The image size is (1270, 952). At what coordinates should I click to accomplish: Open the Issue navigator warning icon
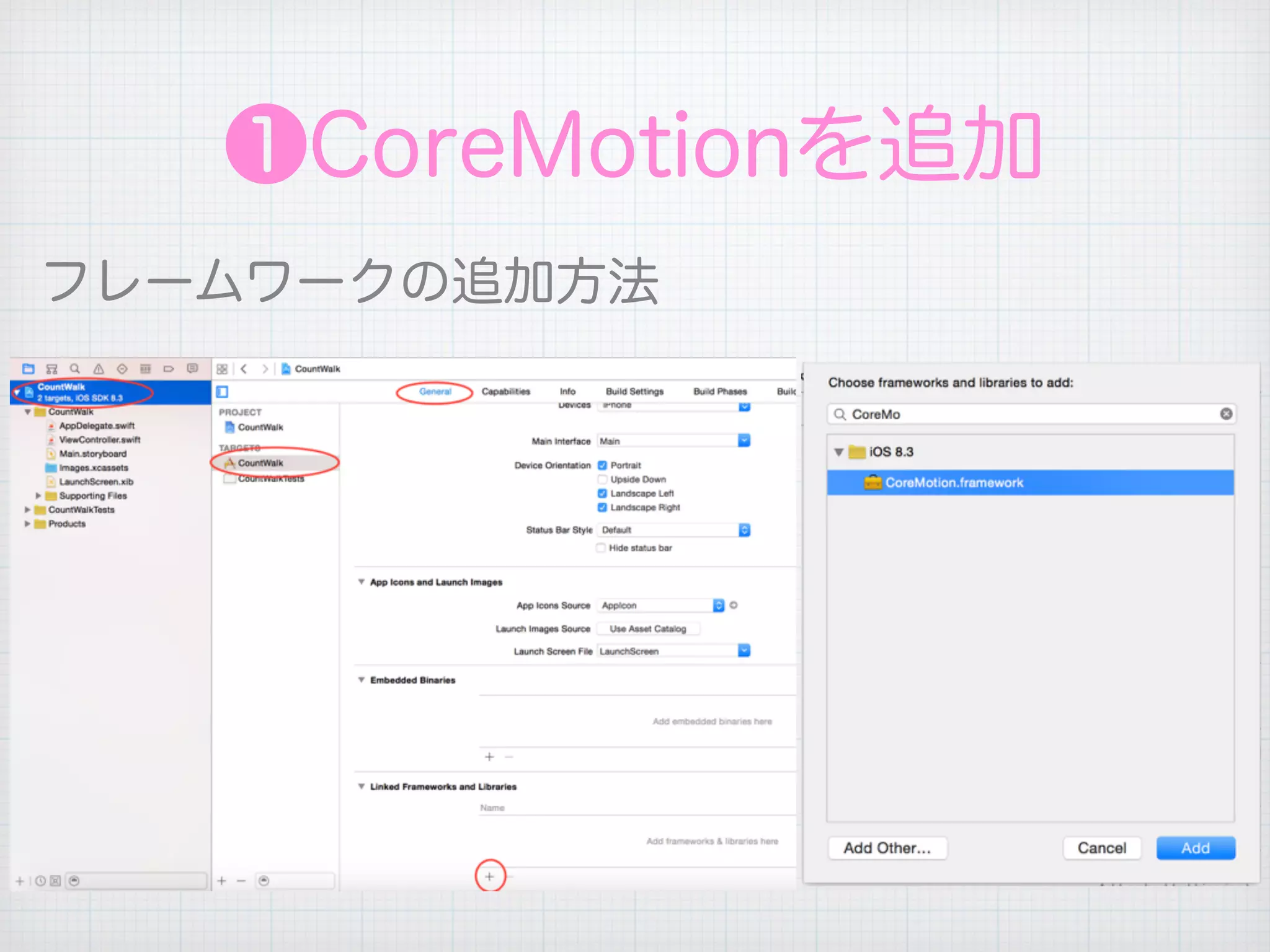tap(99, 369)
